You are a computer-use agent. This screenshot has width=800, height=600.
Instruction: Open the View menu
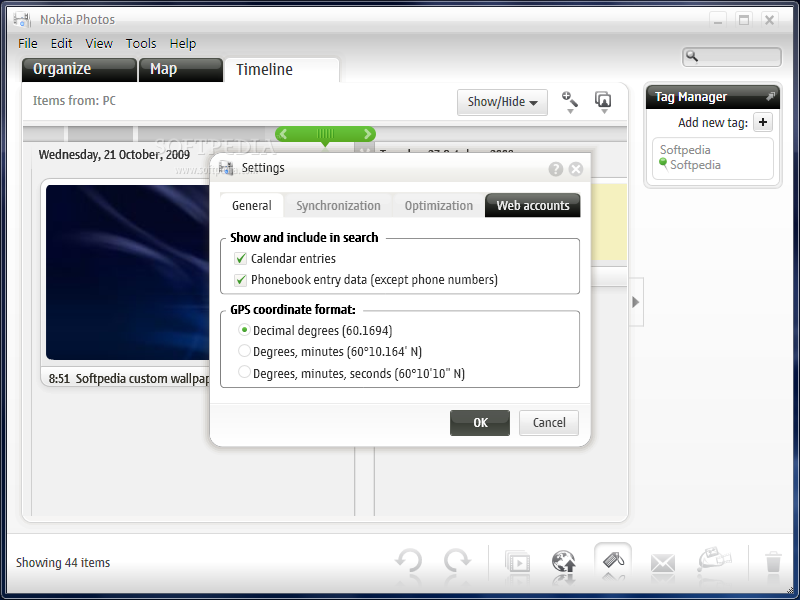(x=99, y=43)
